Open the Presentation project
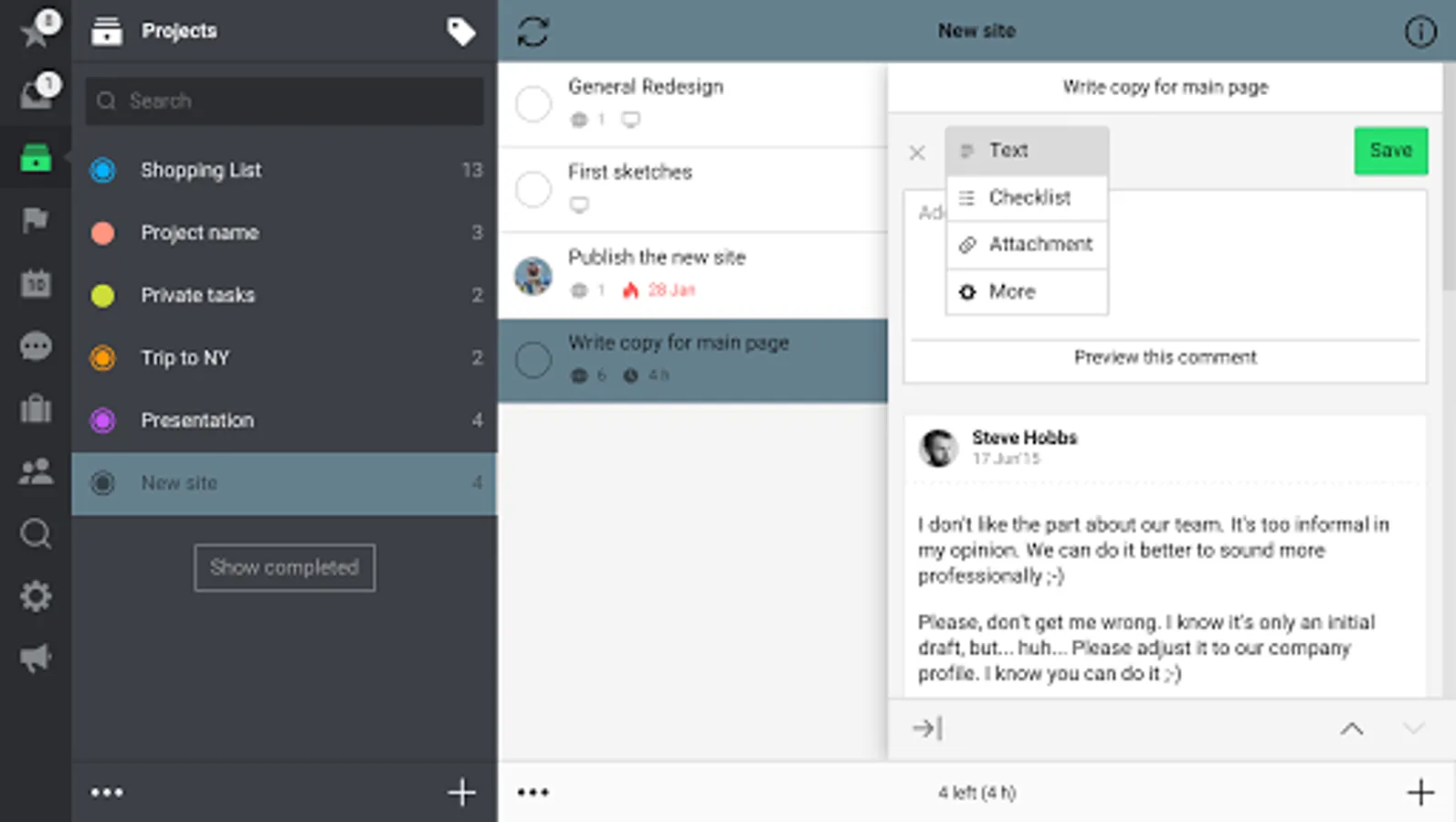Image resolution: width=1456 pixels, height=822 pixels. coord(284,420)
